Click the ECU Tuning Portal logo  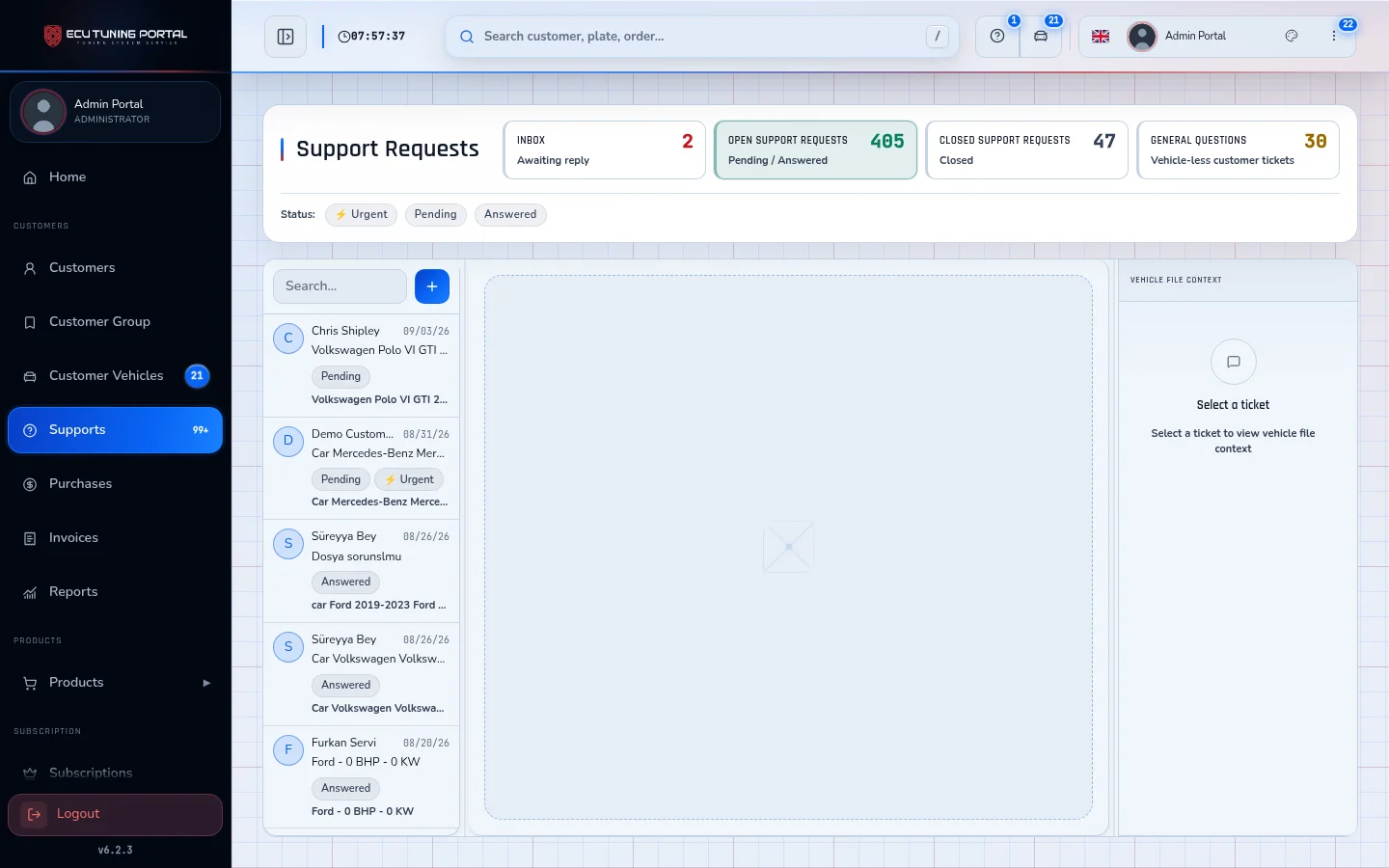point(116,36)
